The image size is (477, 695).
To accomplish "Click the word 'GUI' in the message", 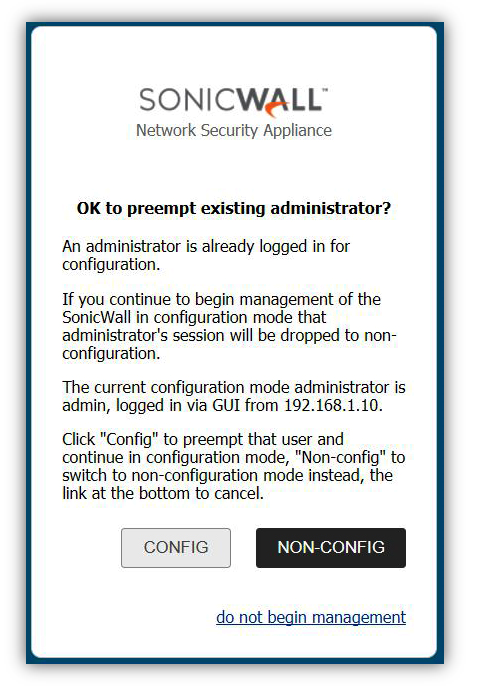I will click(x=226, y=405).
